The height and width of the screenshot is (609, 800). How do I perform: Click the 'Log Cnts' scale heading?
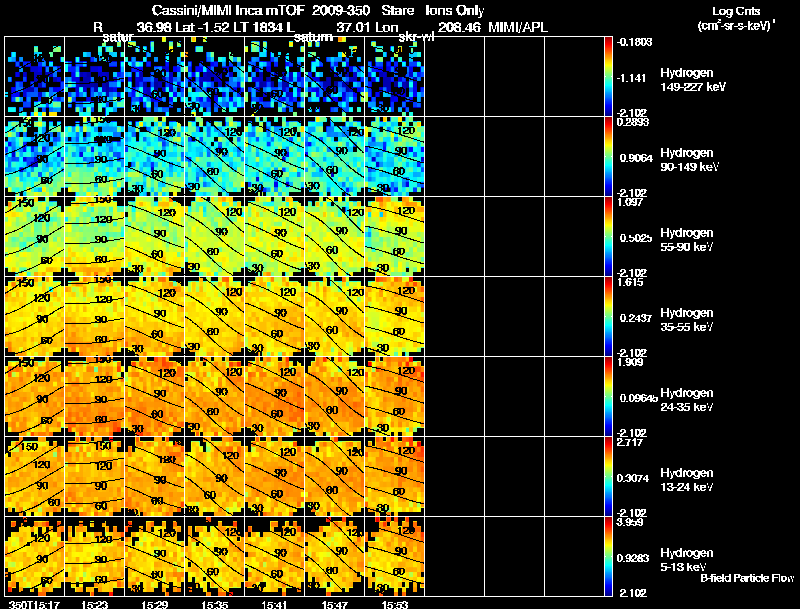click(736, 11)
